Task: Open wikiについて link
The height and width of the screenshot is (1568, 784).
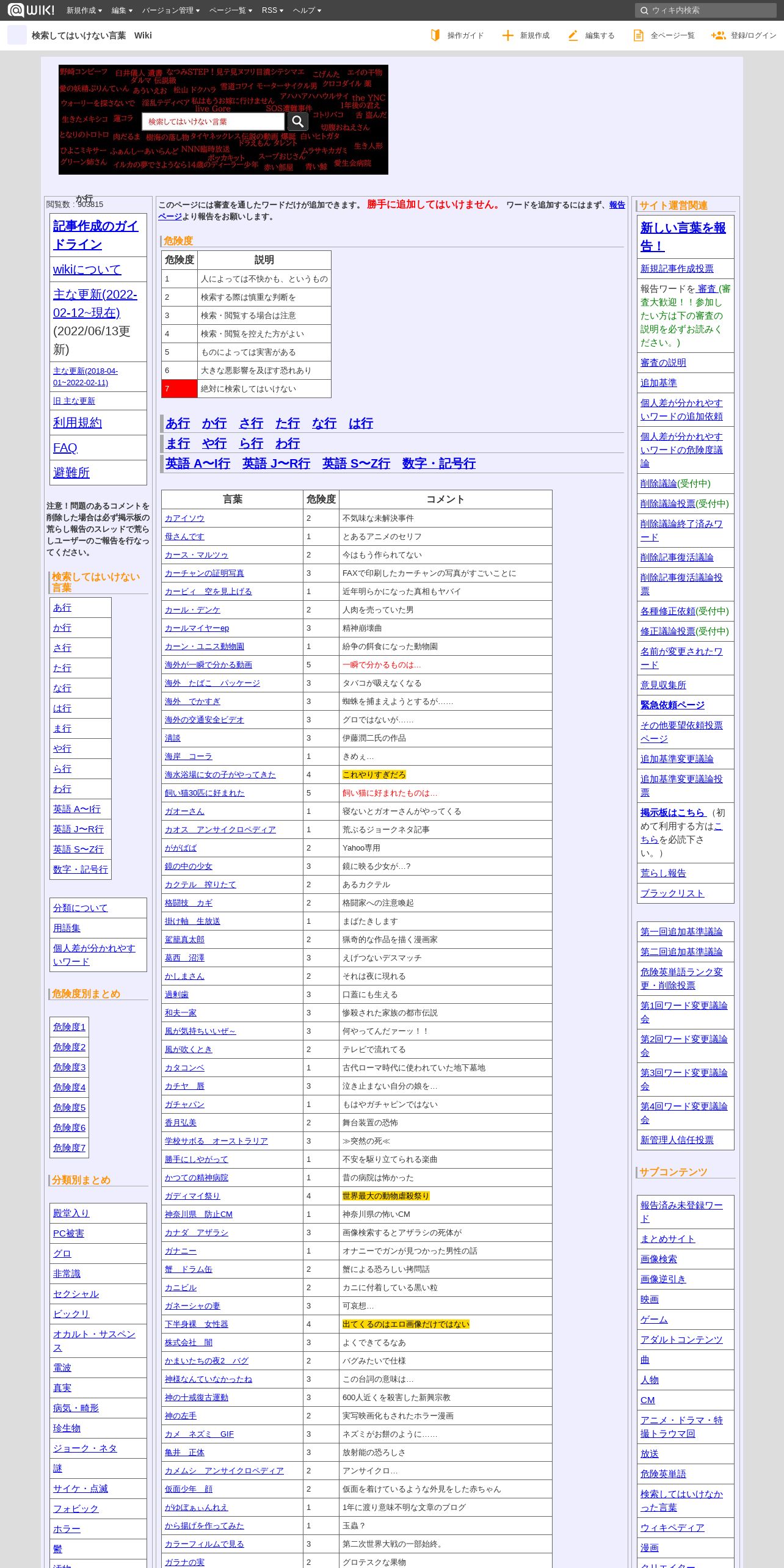Action: (x=87, y=269)
